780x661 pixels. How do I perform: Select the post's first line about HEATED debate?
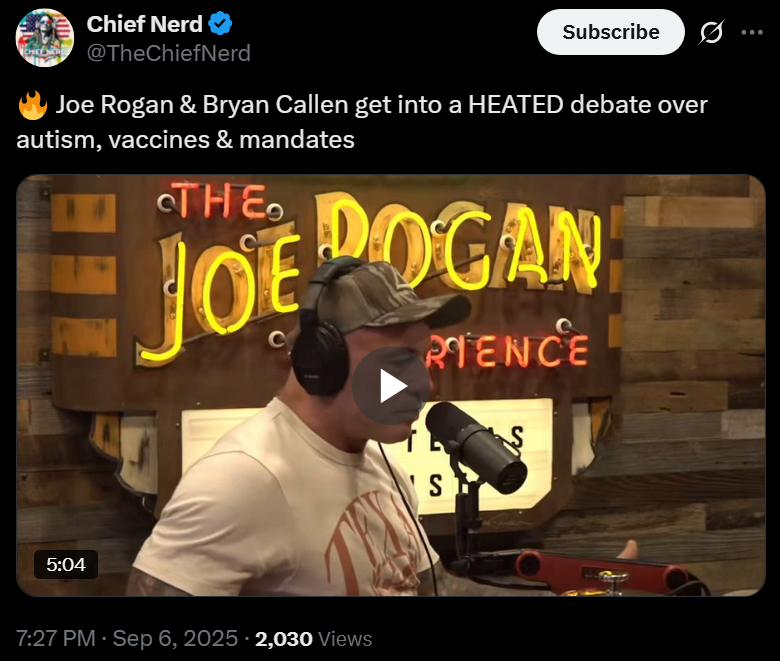tap(362, 105)
